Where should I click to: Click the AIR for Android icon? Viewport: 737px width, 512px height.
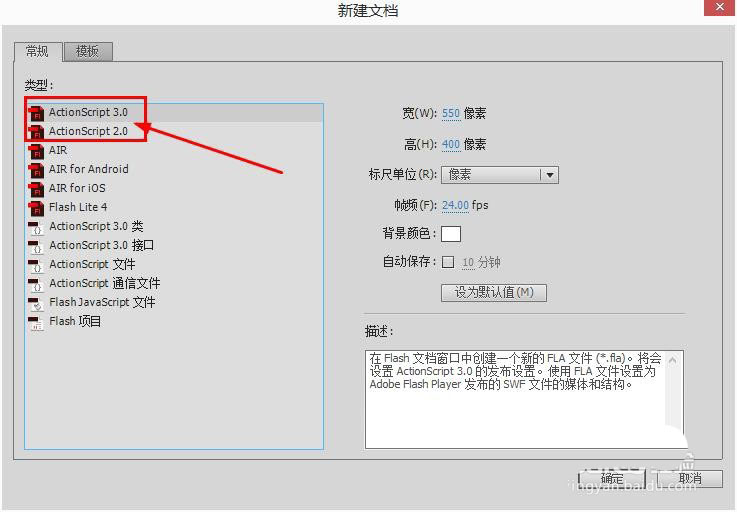point(36,170)
